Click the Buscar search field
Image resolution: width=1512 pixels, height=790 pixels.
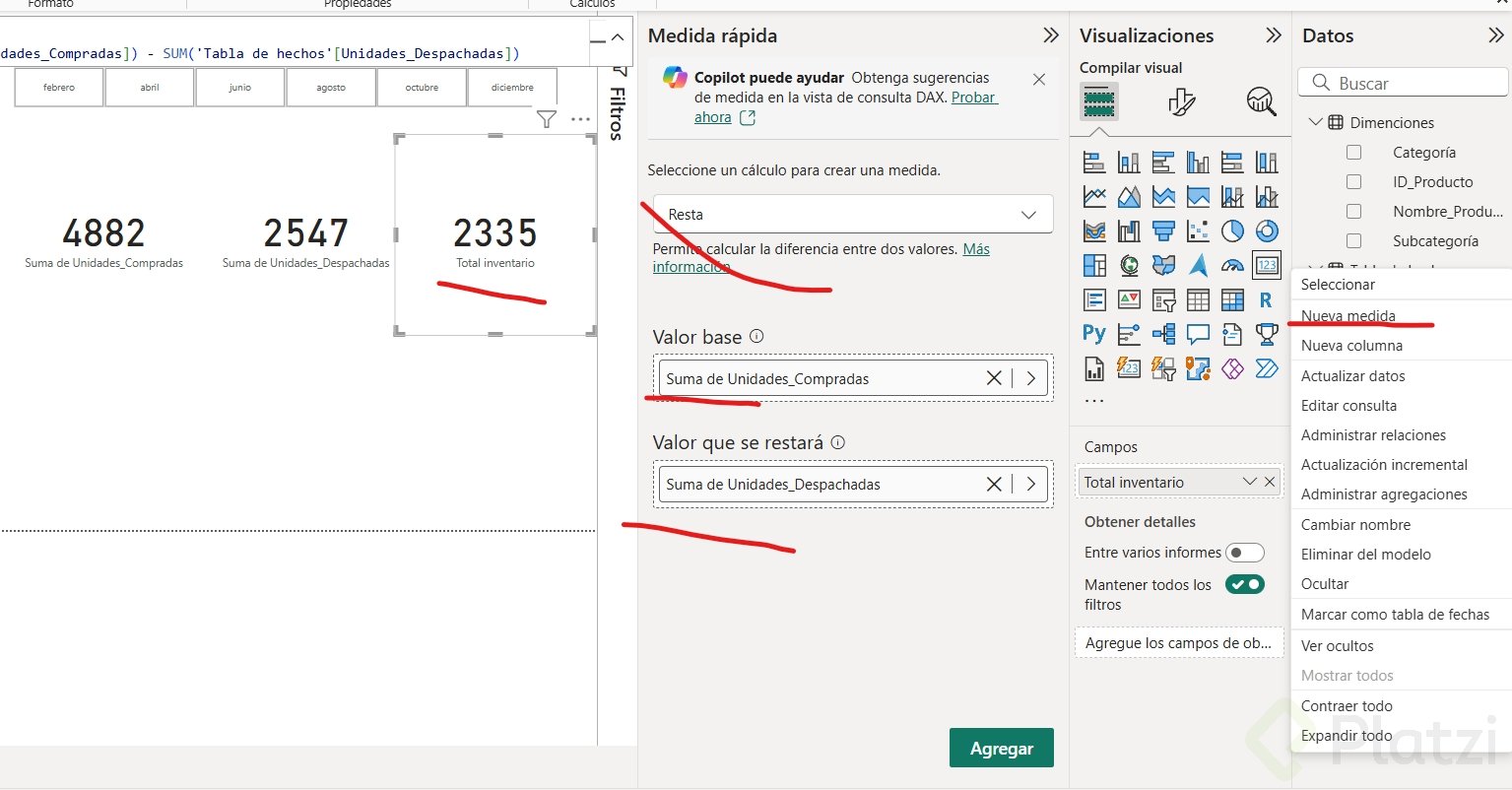1403,84
